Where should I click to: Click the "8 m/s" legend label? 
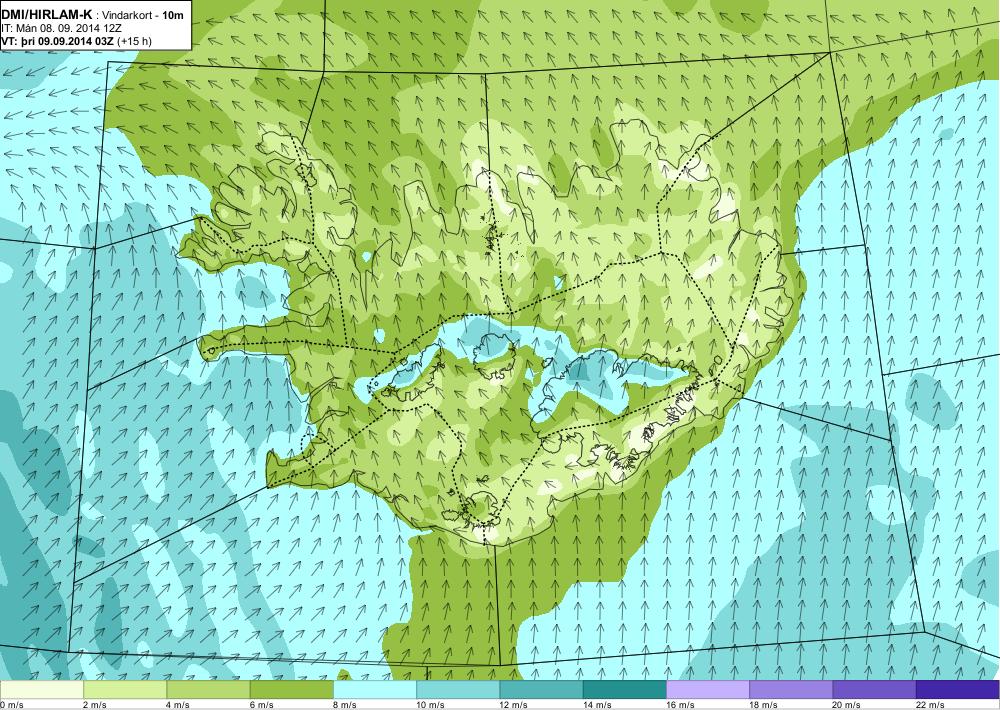(346, 705)
